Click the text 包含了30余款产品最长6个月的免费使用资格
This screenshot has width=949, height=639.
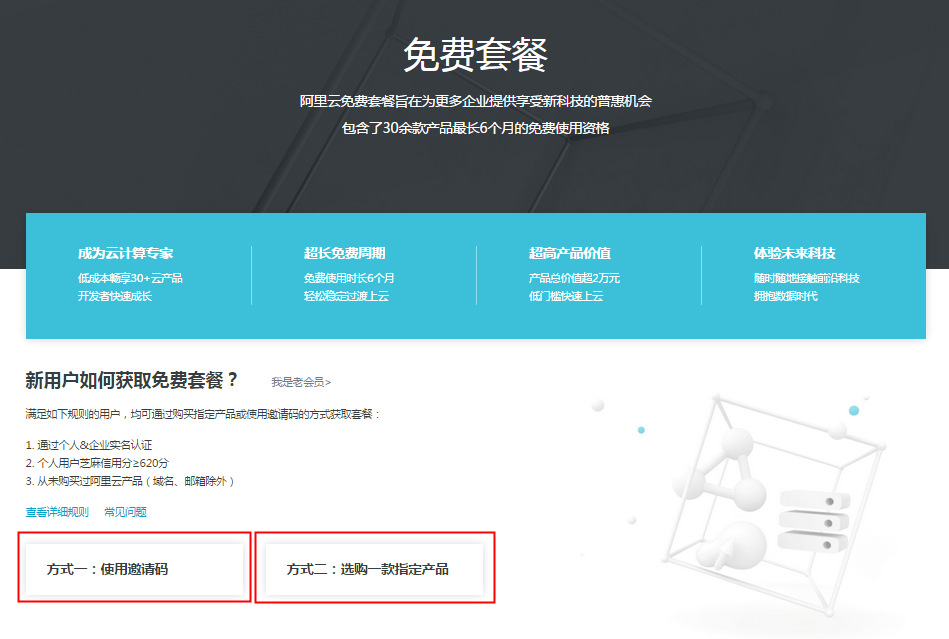click(x=476, y=128)
